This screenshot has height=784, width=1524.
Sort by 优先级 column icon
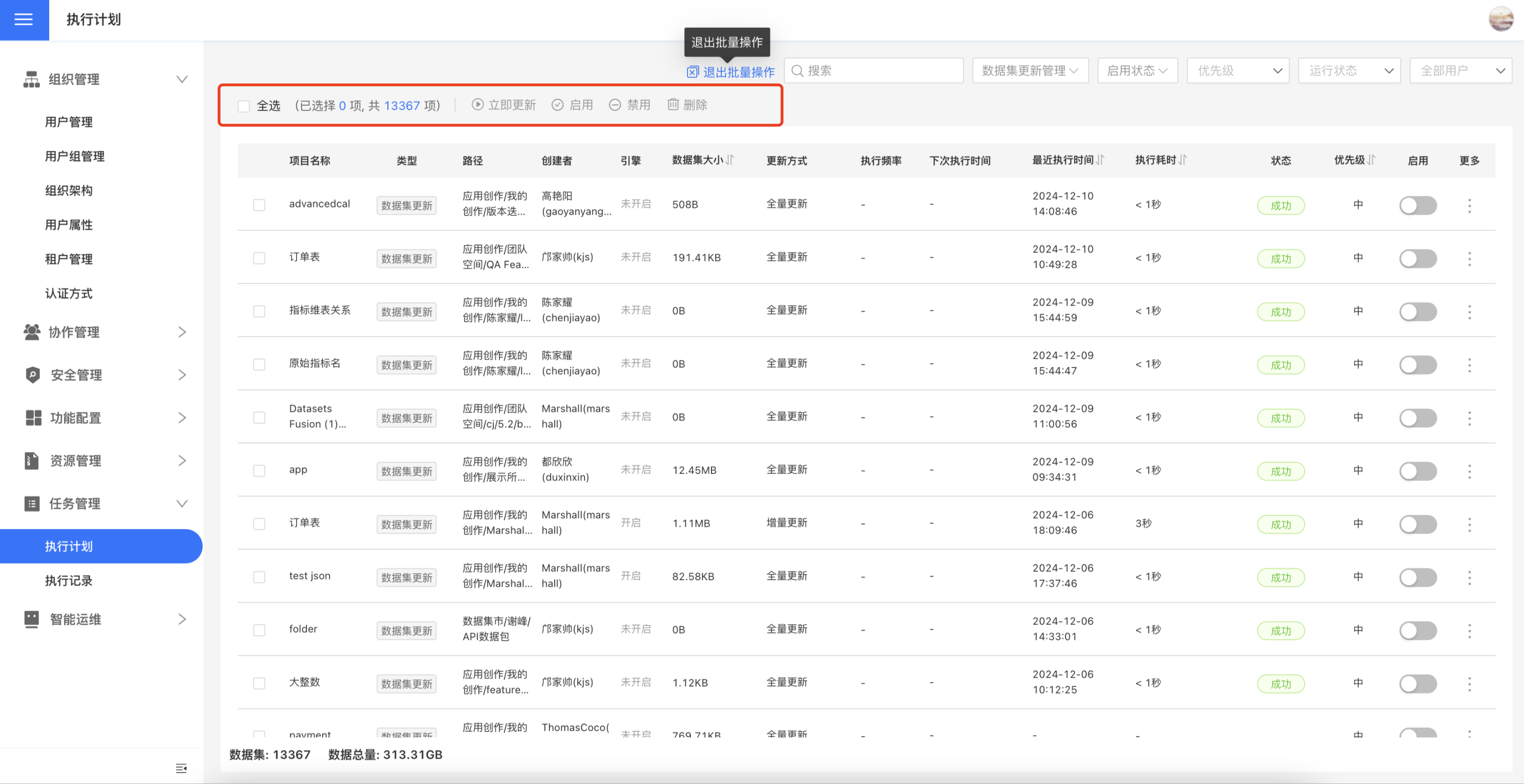coord(1371,160)
